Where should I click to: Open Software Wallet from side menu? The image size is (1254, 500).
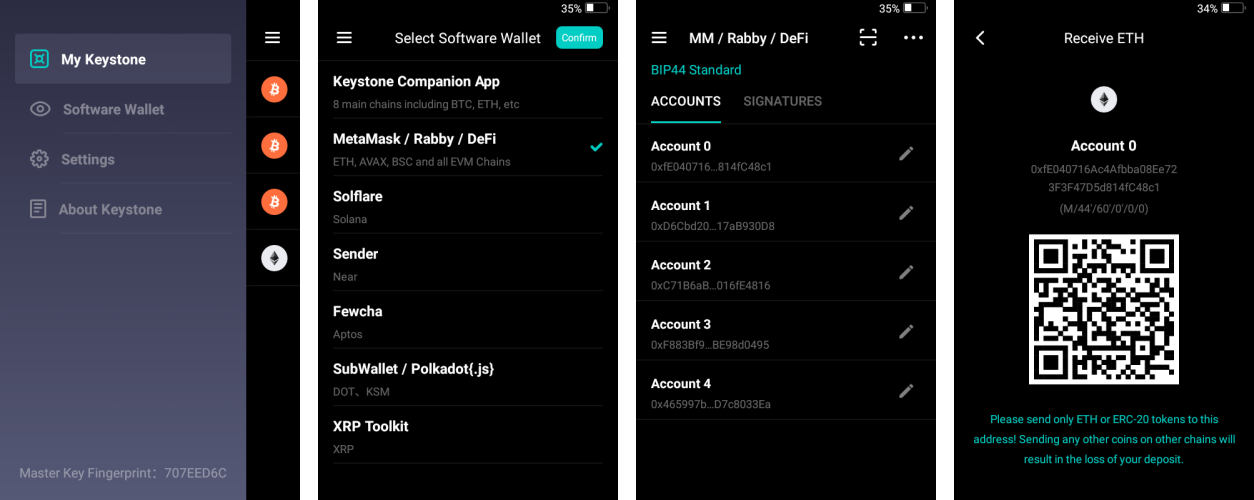[113, 109]
